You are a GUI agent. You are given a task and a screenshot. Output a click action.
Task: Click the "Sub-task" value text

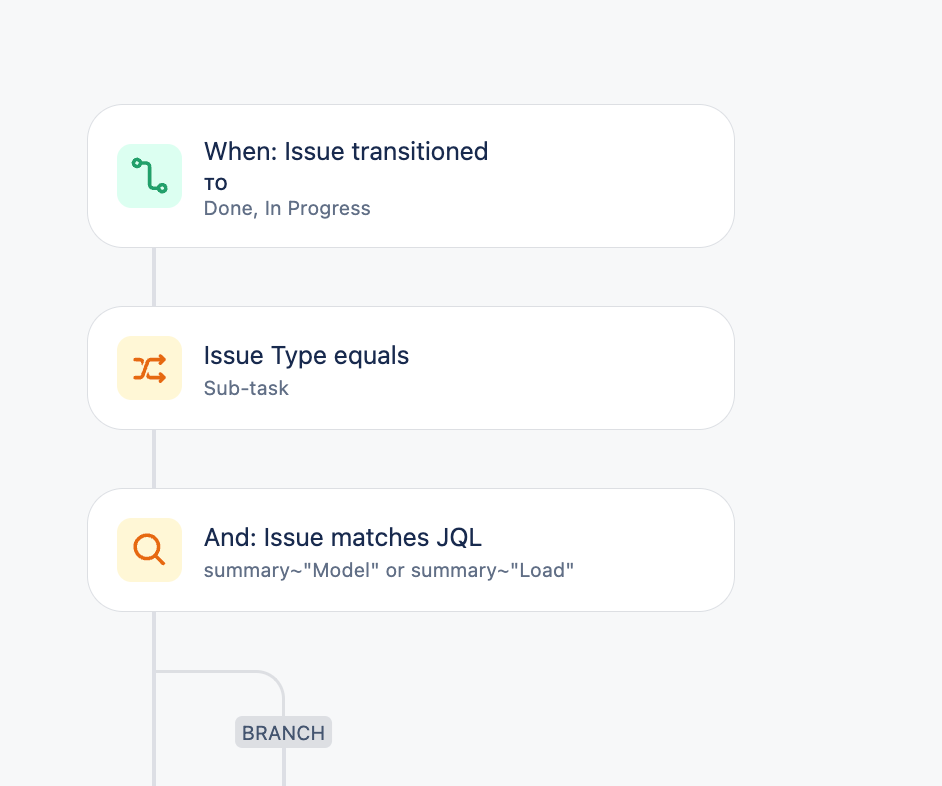click(x=246, y=388)
